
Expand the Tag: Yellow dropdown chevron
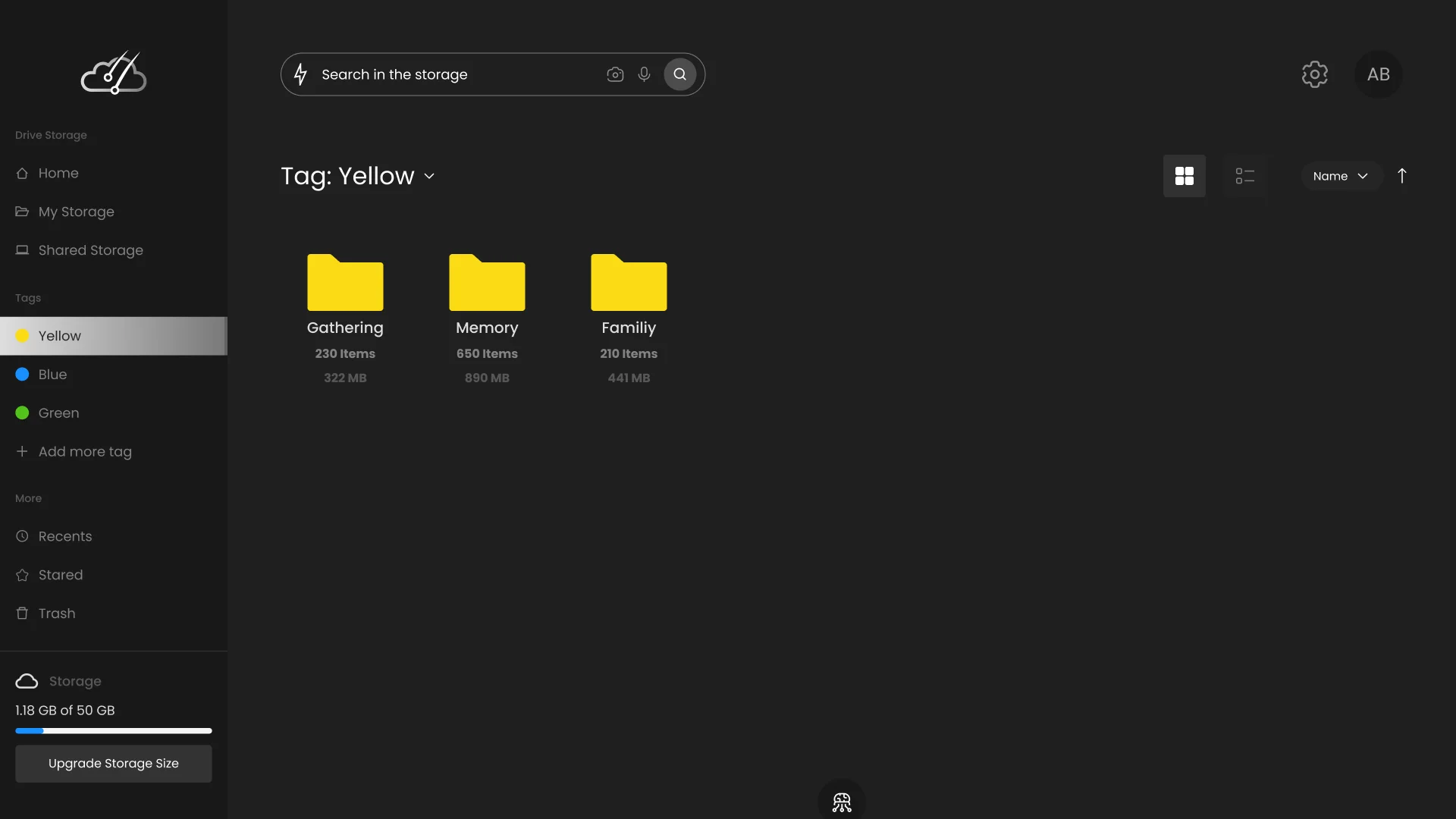[429, 176]
